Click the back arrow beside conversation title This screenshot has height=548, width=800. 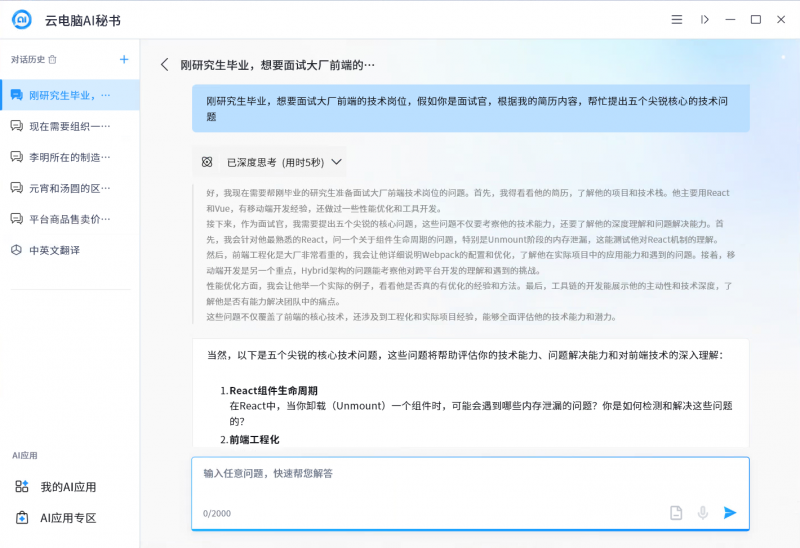pyautogui.click(x=165, y=65)
